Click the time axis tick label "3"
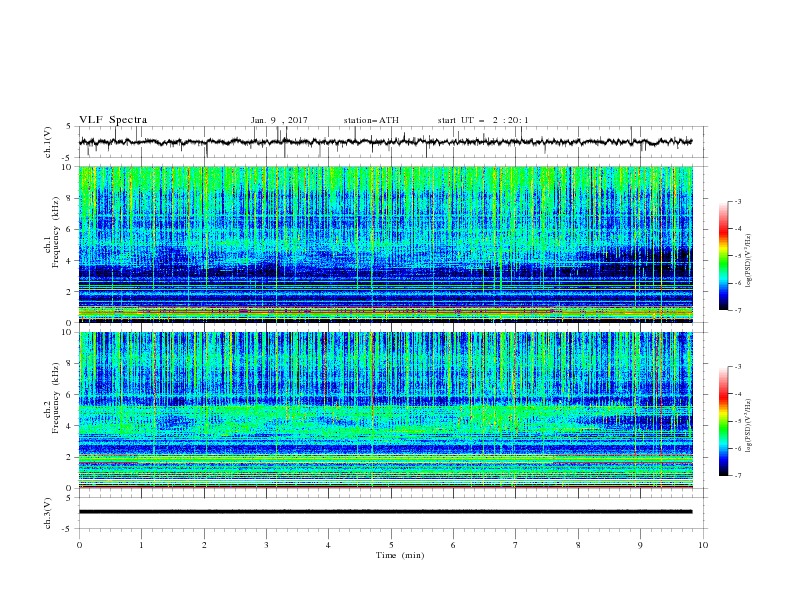 coord(266,545)
